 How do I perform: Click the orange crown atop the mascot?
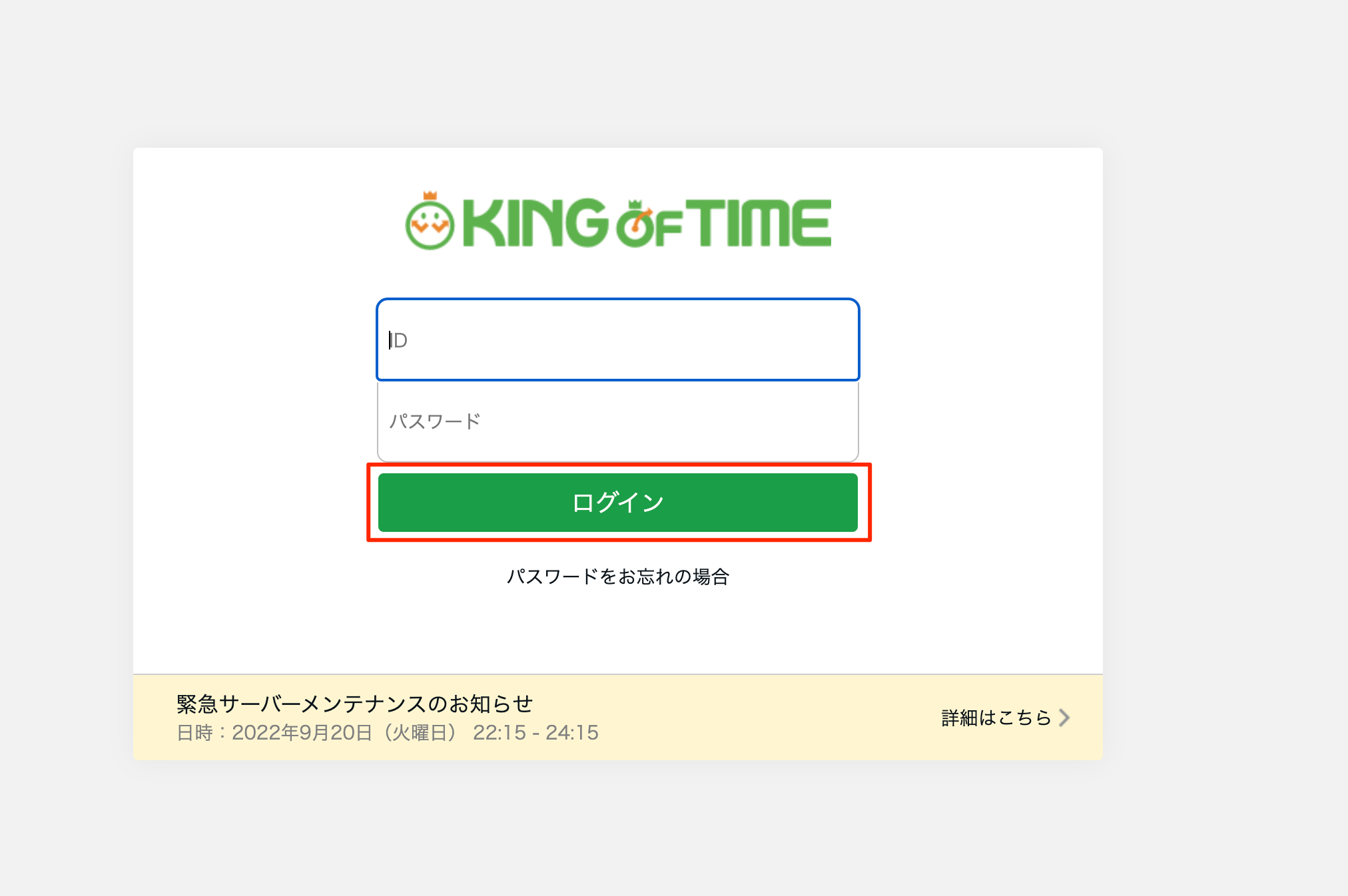coord(430,196)
